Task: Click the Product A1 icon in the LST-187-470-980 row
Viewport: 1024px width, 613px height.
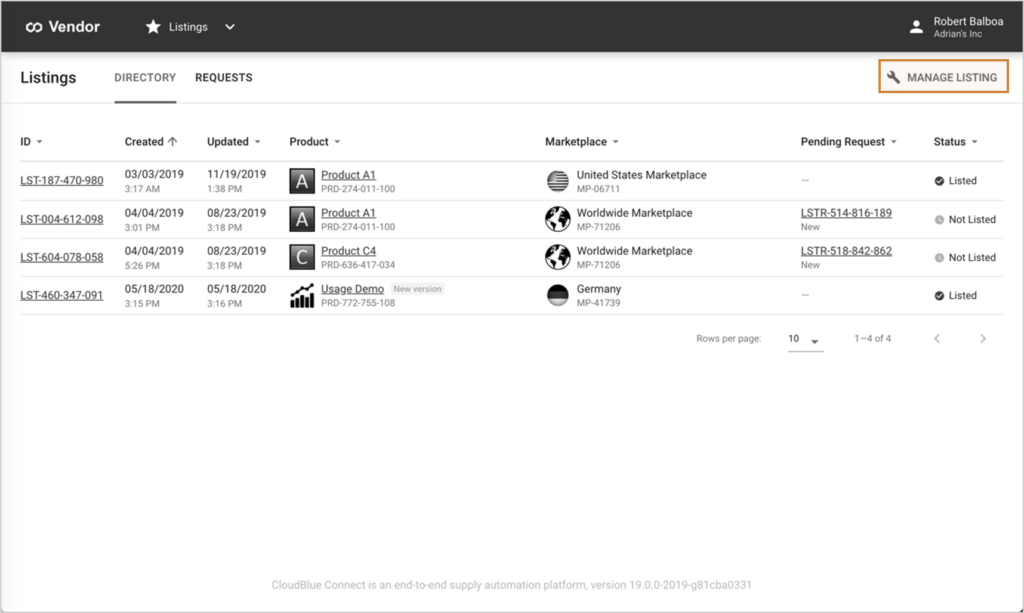Action: point(302,181)
